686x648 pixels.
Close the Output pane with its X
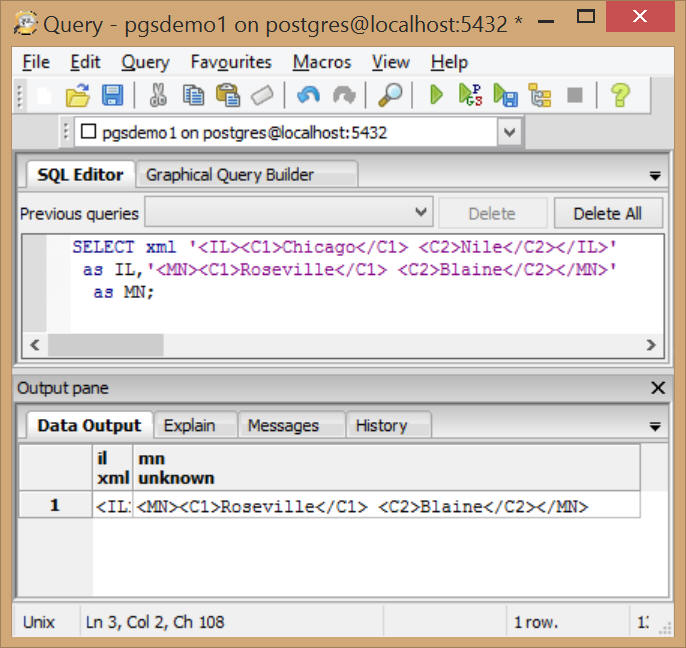(x=658, y=388)
